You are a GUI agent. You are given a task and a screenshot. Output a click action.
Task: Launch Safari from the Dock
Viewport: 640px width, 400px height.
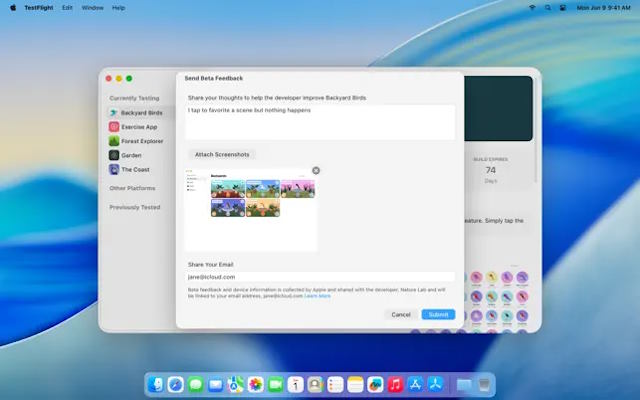pyautogui.click(x=176, y=384)
